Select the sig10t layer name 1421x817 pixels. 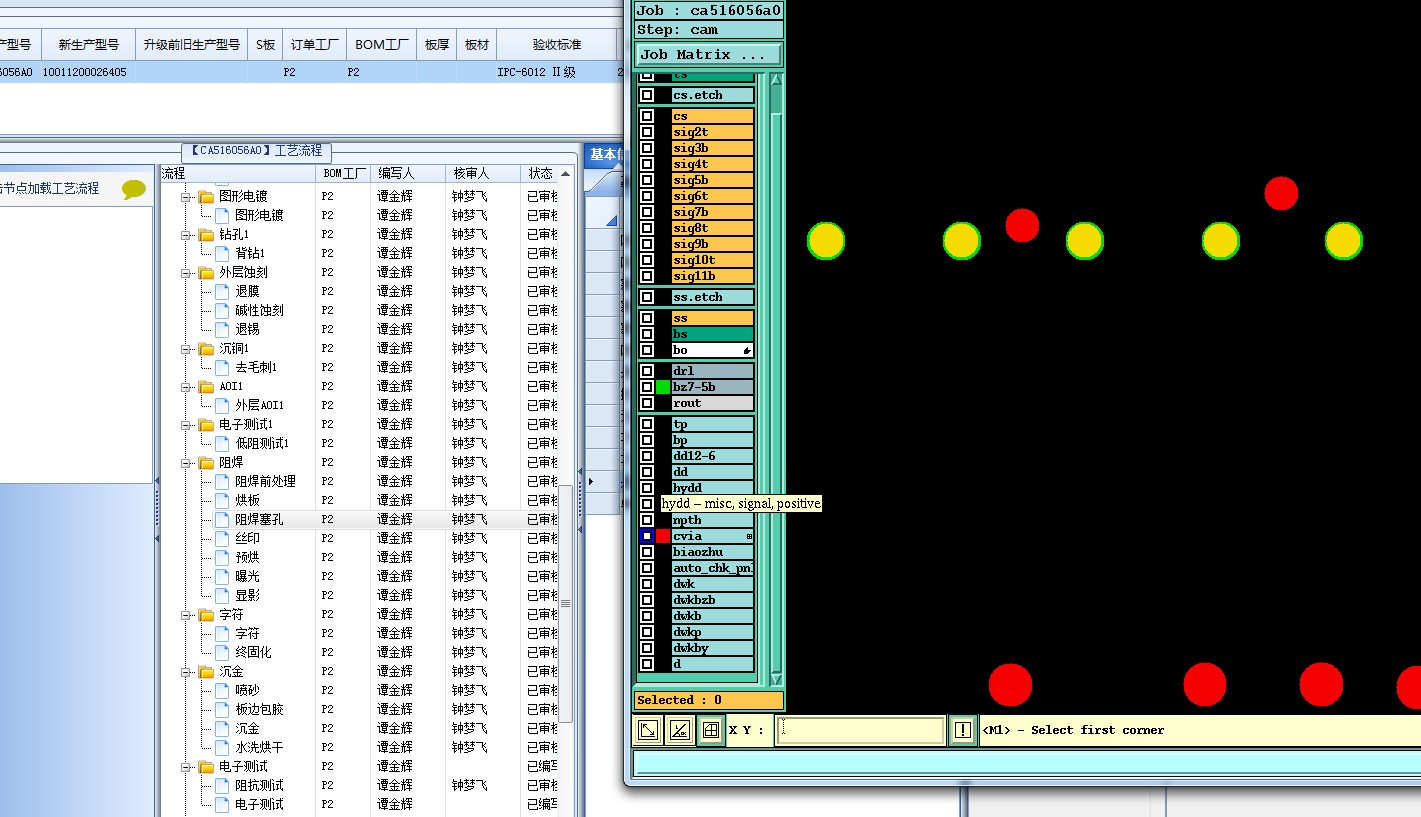(x=713, y=260)
